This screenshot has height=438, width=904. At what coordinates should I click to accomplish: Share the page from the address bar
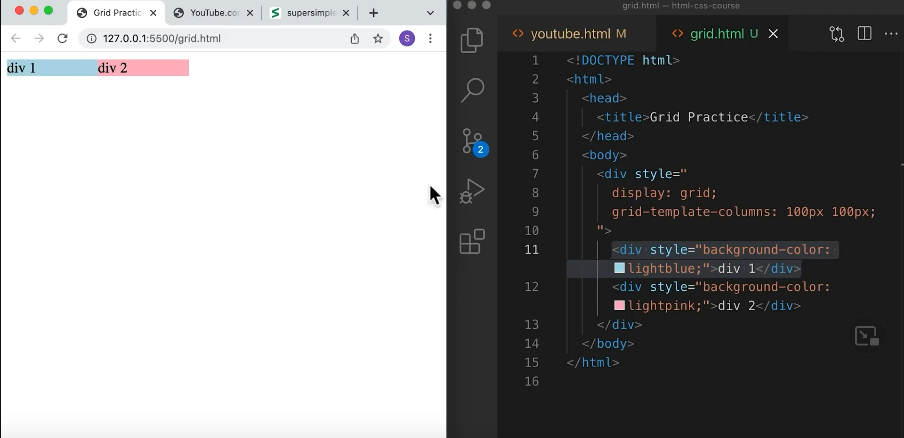pos(354,38)
